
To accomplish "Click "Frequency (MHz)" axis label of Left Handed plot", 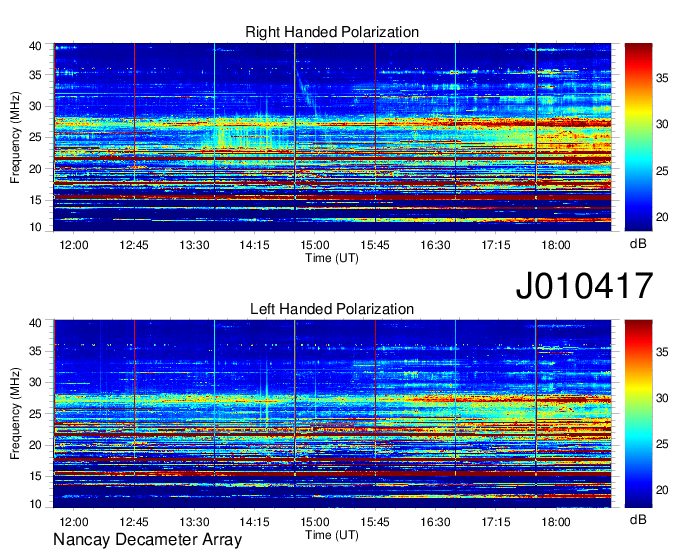I will 15,414.
